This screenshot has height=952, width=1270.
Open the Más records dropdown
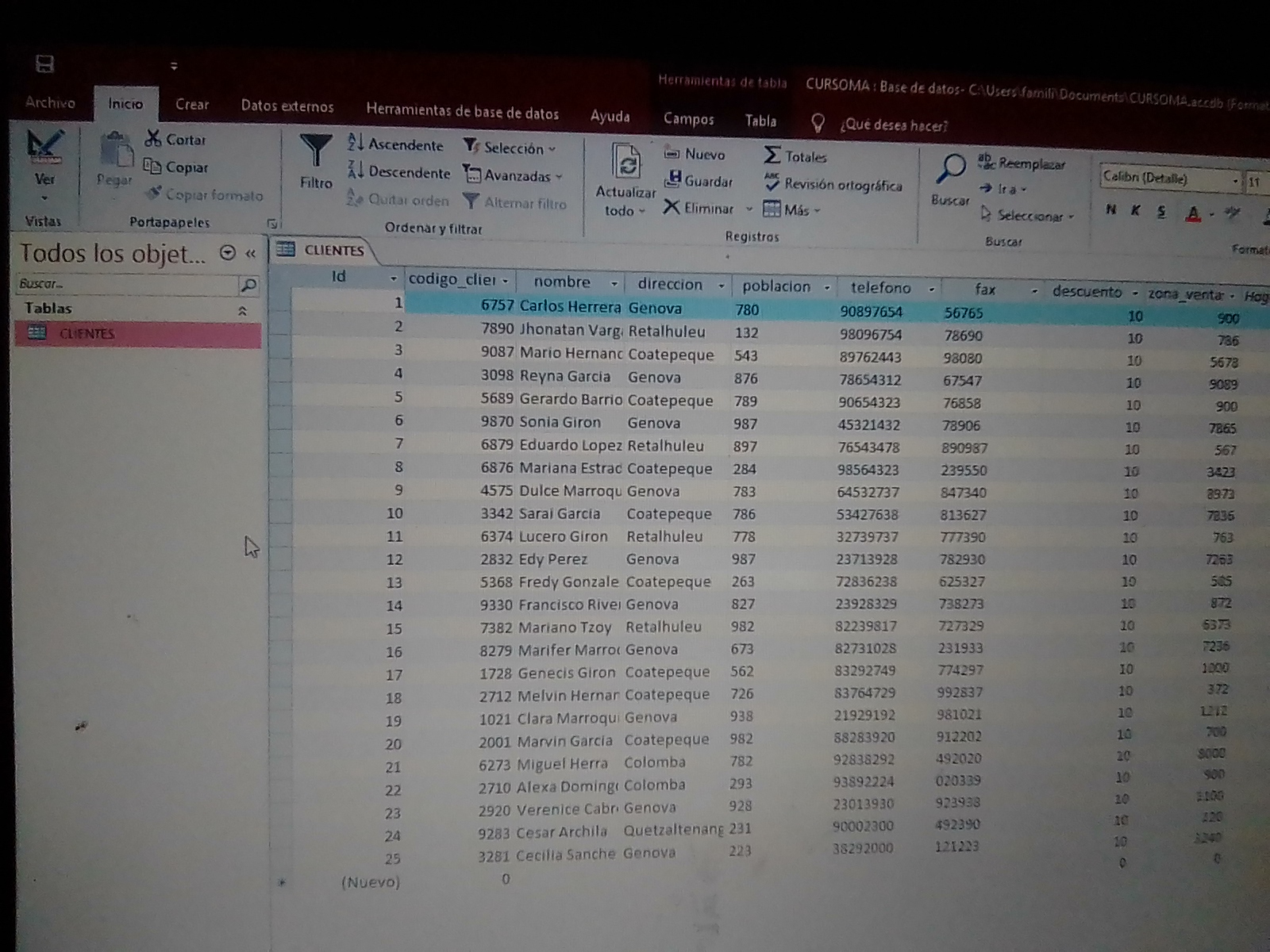point(791,209)
